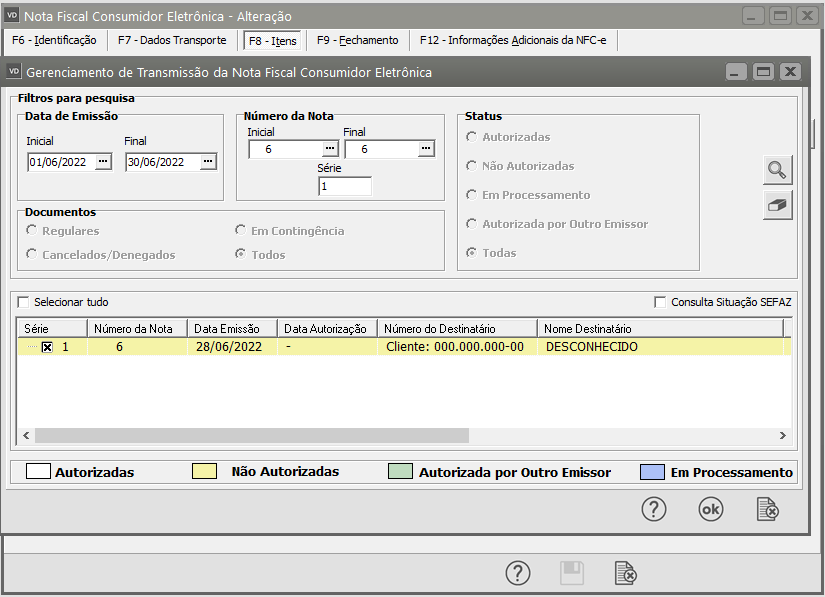Open the initial nota number lookup button
The image size is (825, 597).
click(x=330, y=149)
